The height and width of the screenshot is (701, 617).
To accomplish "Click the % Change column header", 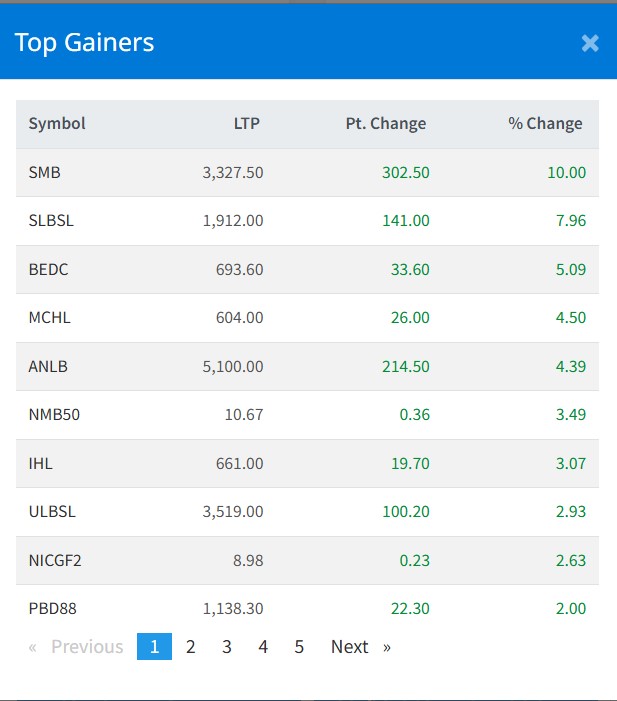I will coord(545,124).
